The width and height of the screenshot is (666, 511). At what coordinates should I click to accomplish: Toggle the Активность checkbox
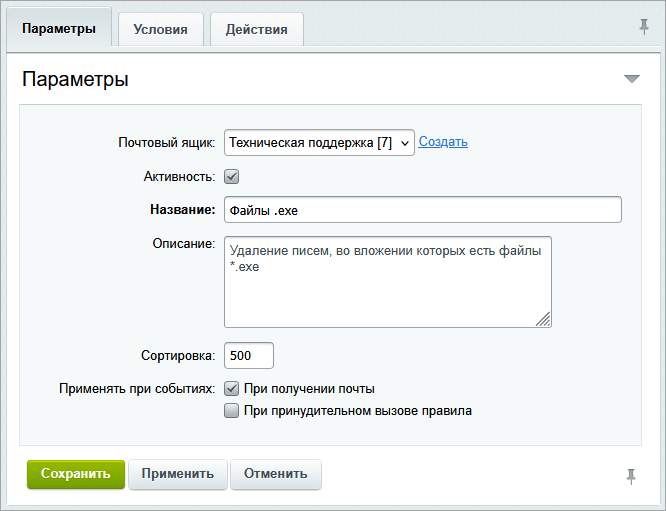(x=232, y=177)
